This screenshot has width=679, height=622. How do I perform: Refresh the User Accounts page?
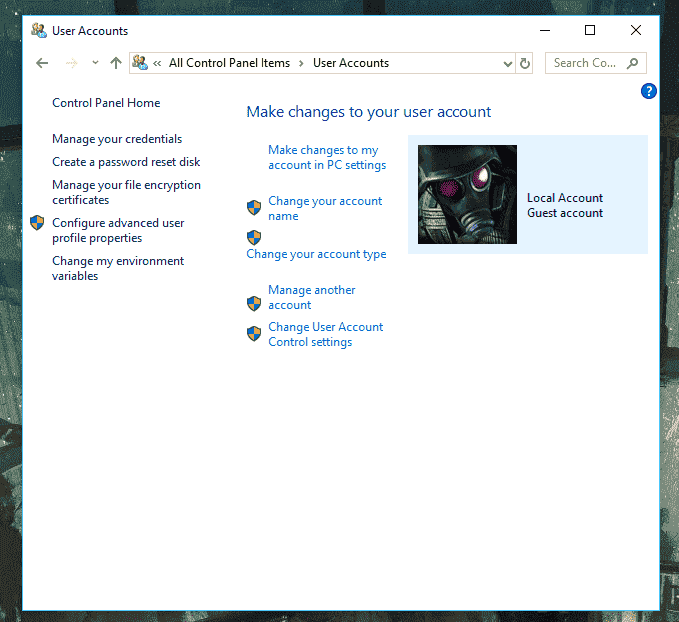tap(524, 64)
